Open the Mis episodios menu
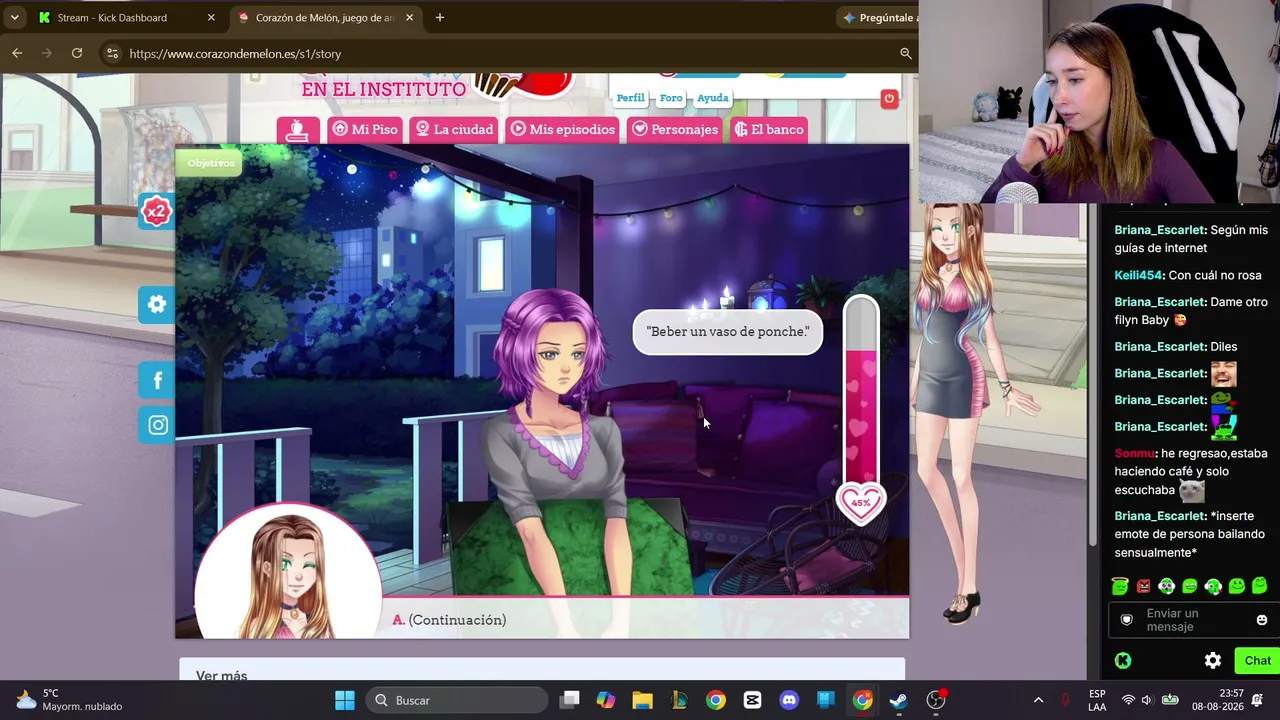Screen dimensions: 1280x720 (x=562, y=130)
